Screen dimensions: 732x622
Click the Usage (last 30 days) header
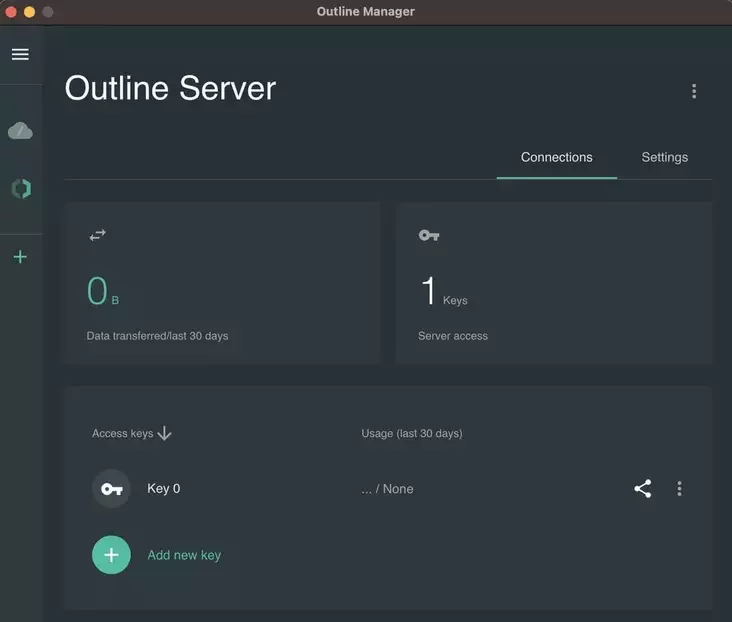point(411,434)
